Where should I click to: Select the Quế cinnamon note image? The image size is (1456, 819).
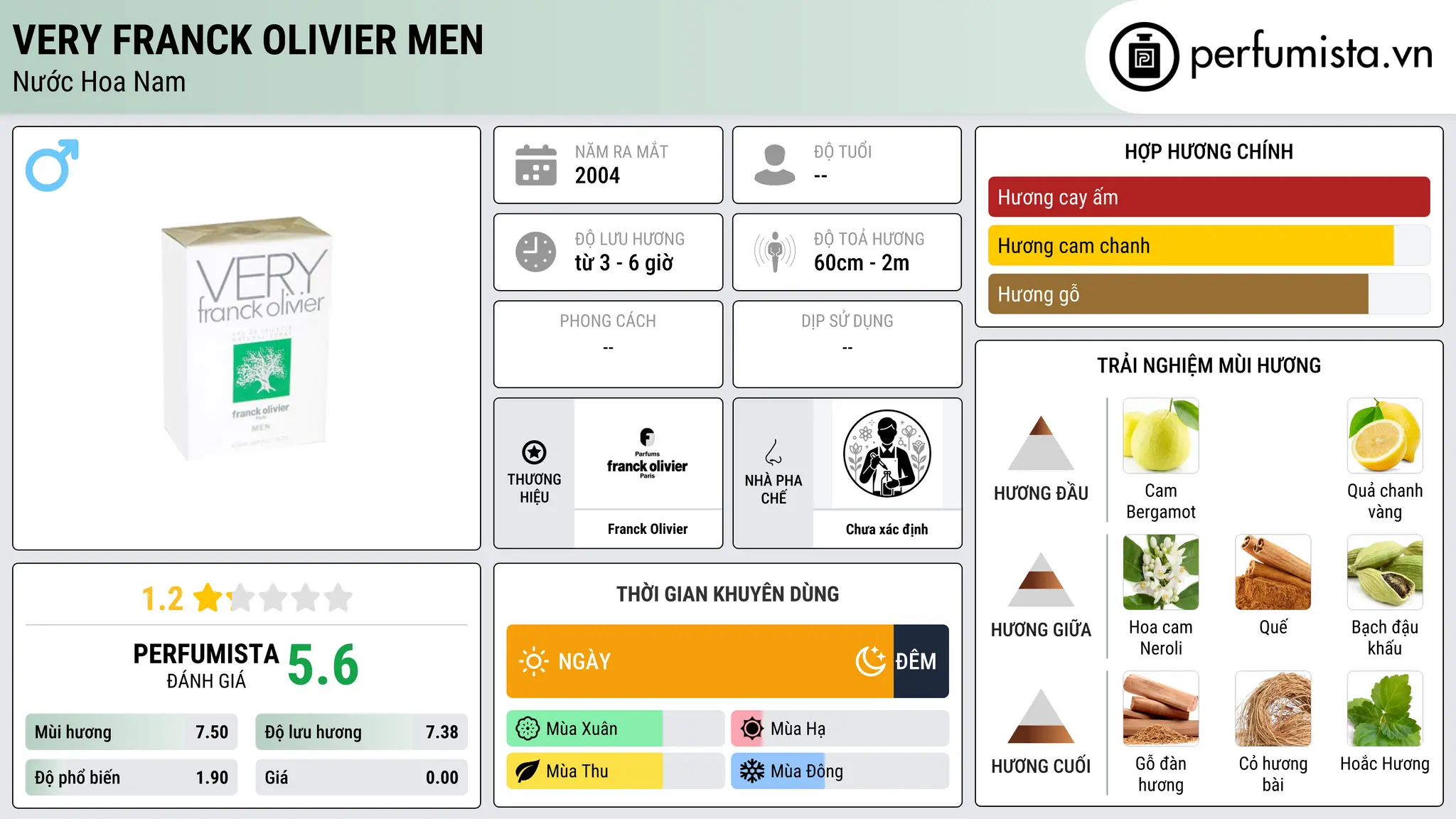coord(1273,572)
